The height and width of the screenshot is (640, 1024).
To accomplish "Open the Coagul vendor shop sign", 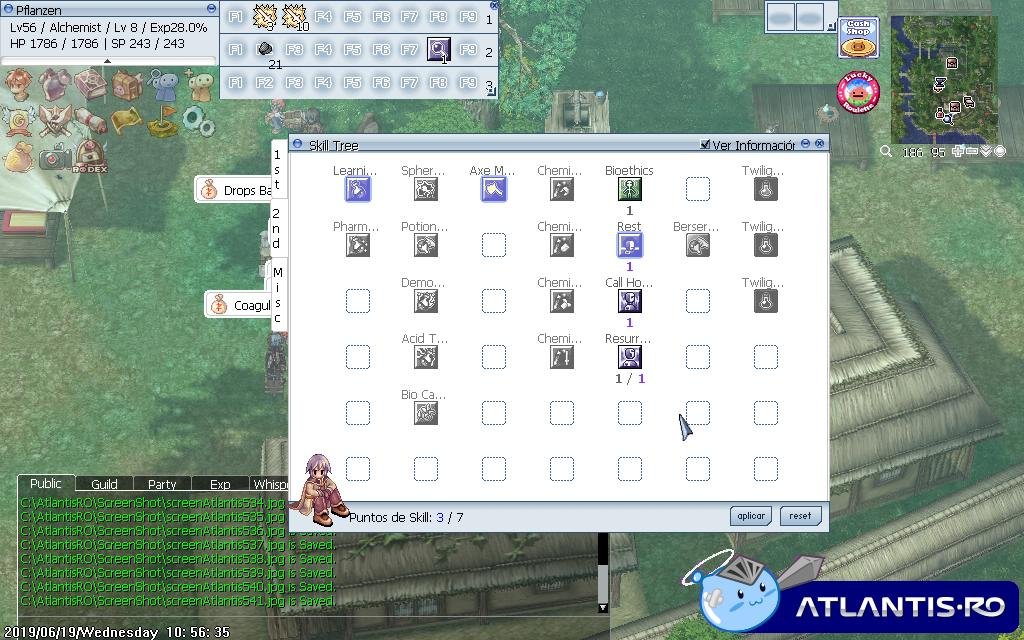I will 238,305.
